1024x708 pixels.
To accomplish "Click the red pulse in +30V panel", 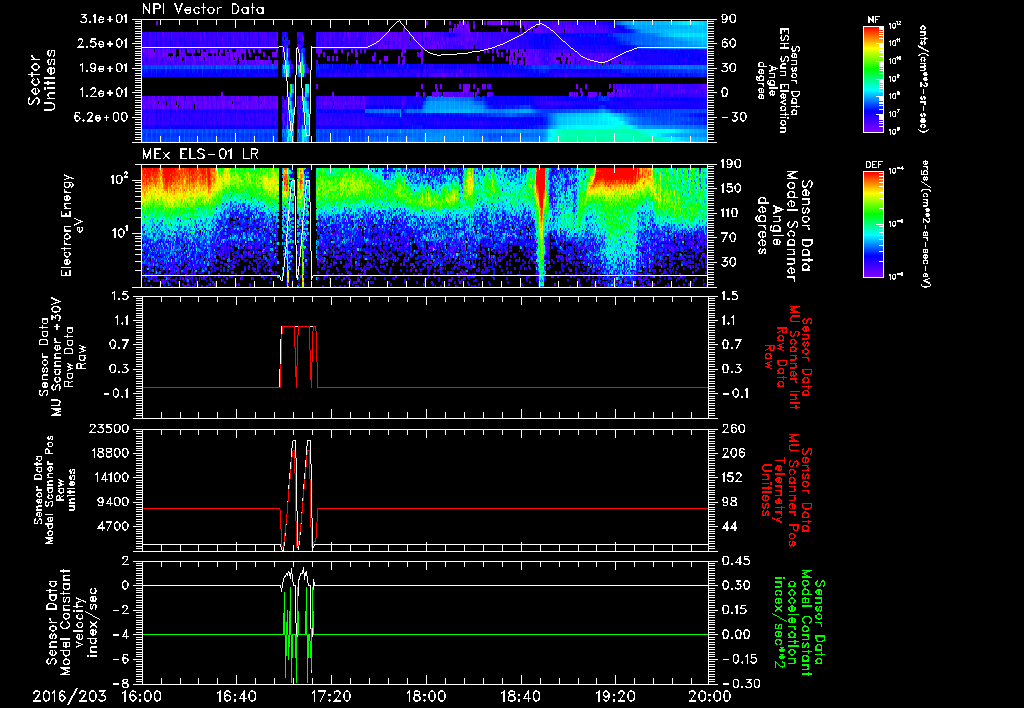I will (x=298, y=356).
